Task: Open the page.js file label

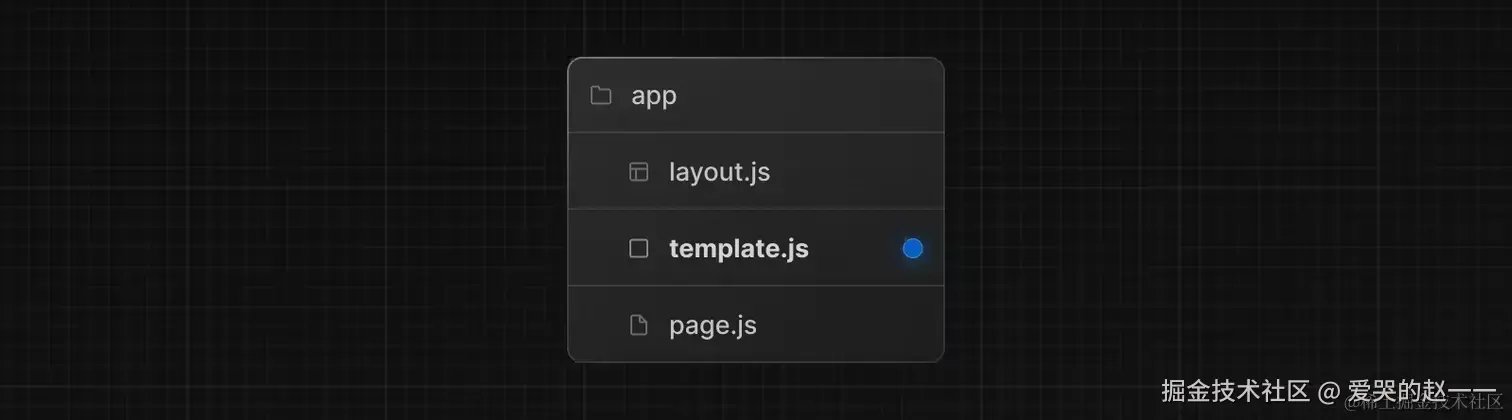Action: coord(712,325)
